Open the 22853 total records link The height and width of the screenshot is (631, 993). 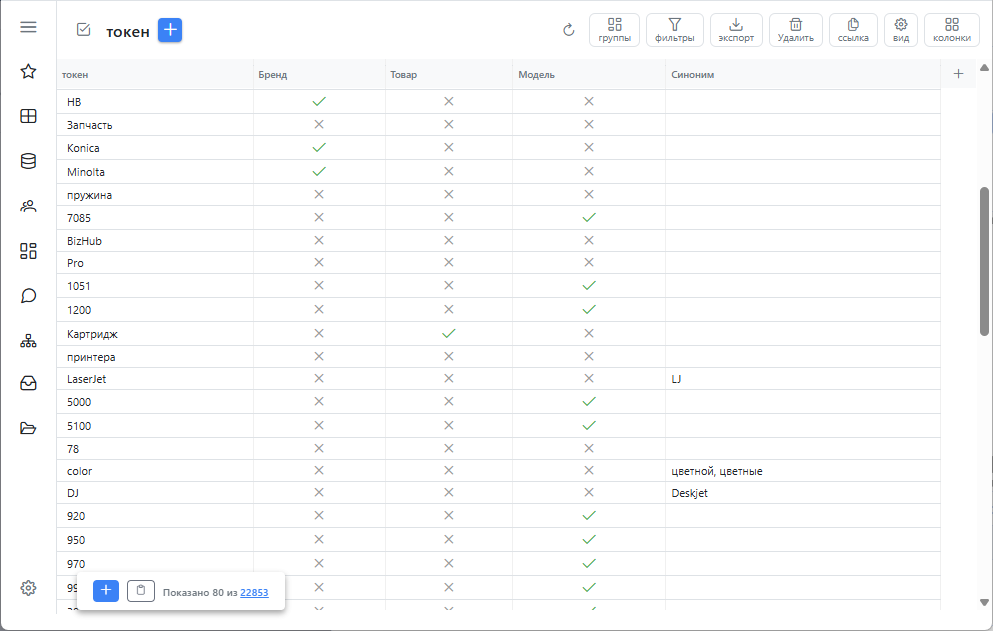[254, 592]
